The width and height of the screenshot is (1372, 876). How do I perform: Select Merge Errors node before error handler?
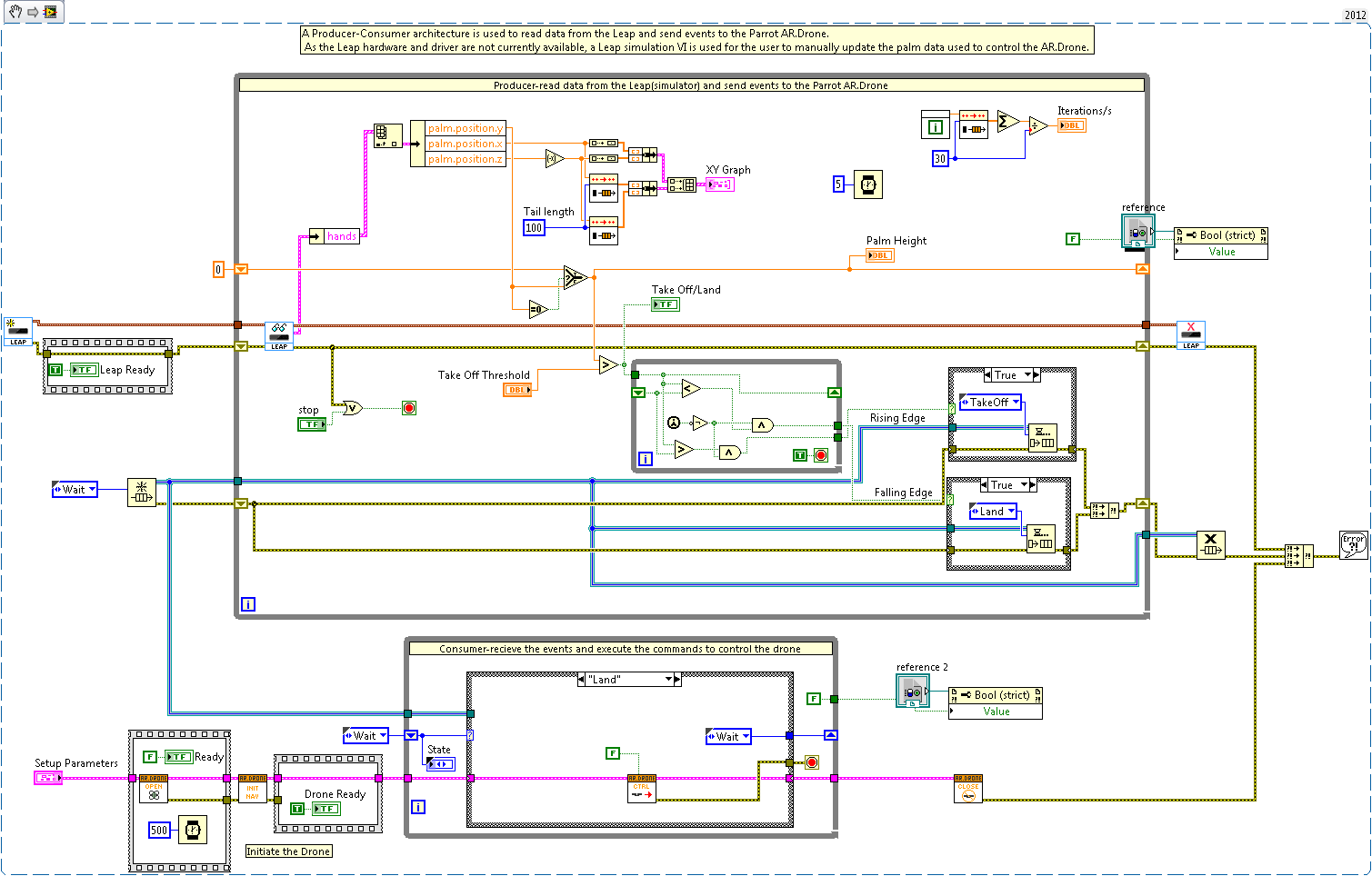coord(1299,556)
